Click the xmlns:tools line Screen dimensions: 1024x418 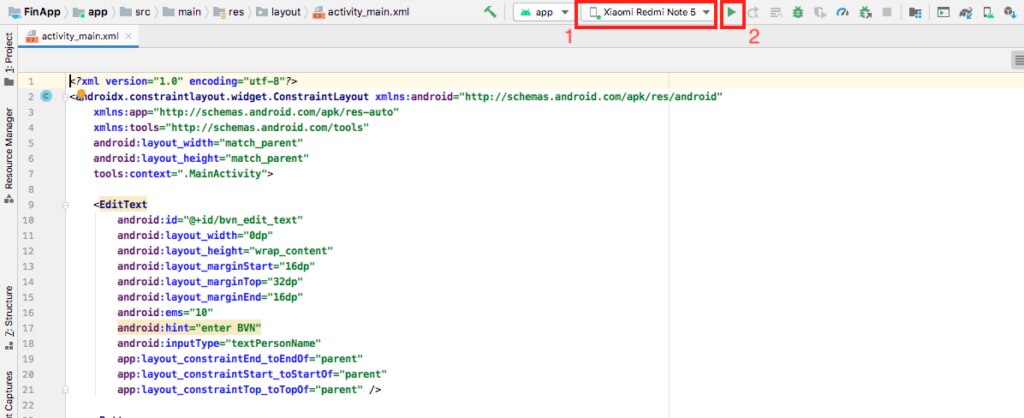[231, 127]
